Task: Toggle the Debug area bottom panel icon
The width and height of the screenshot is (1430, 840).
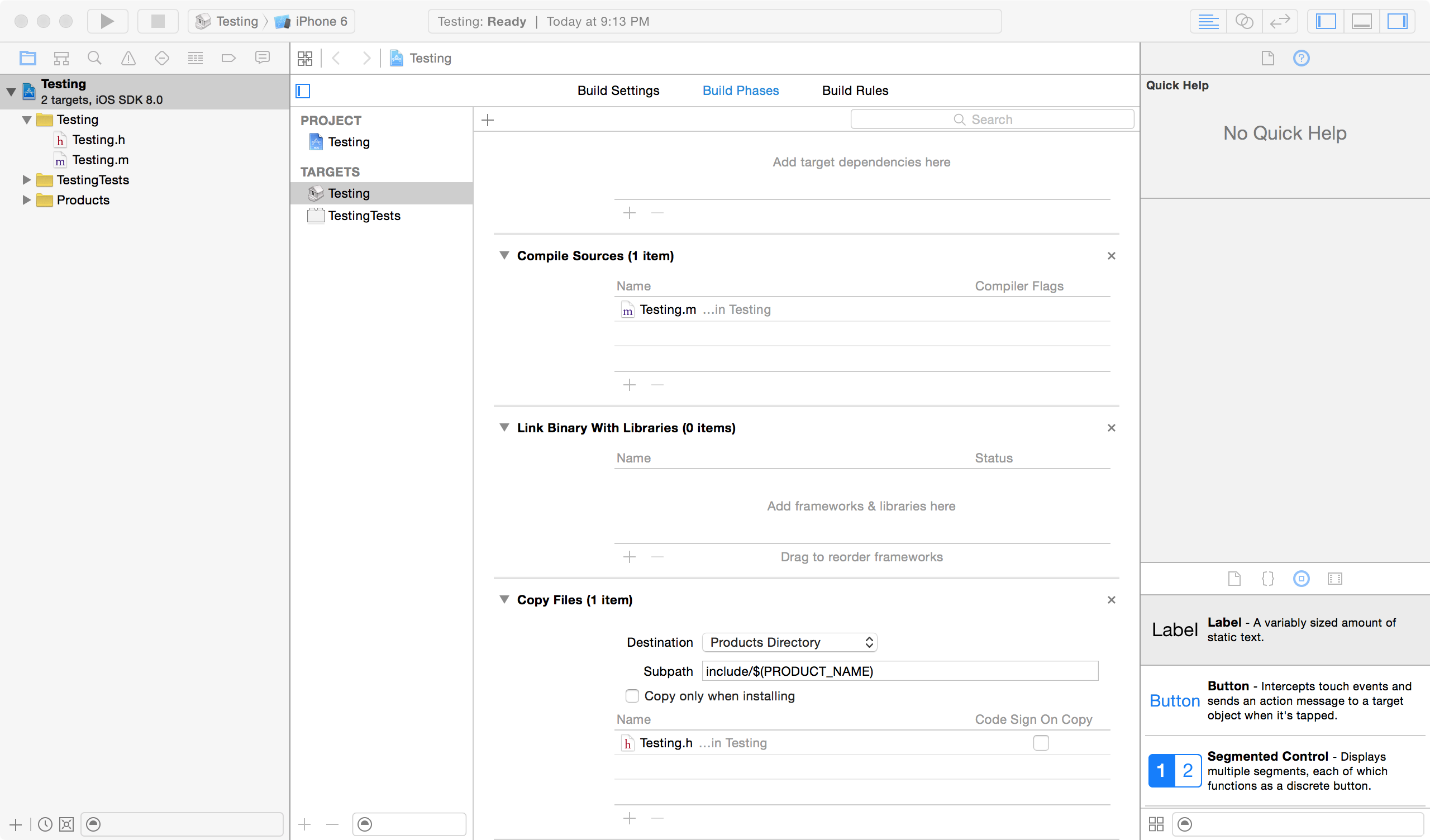Action: (x=1361, y=22)
